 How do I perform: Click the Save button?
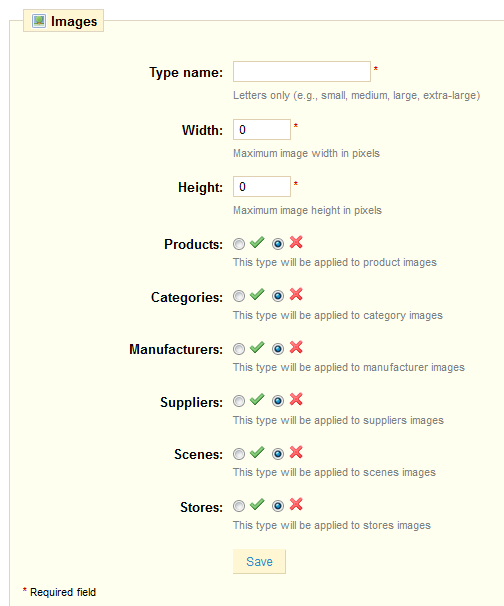click(x=259, y=562)
